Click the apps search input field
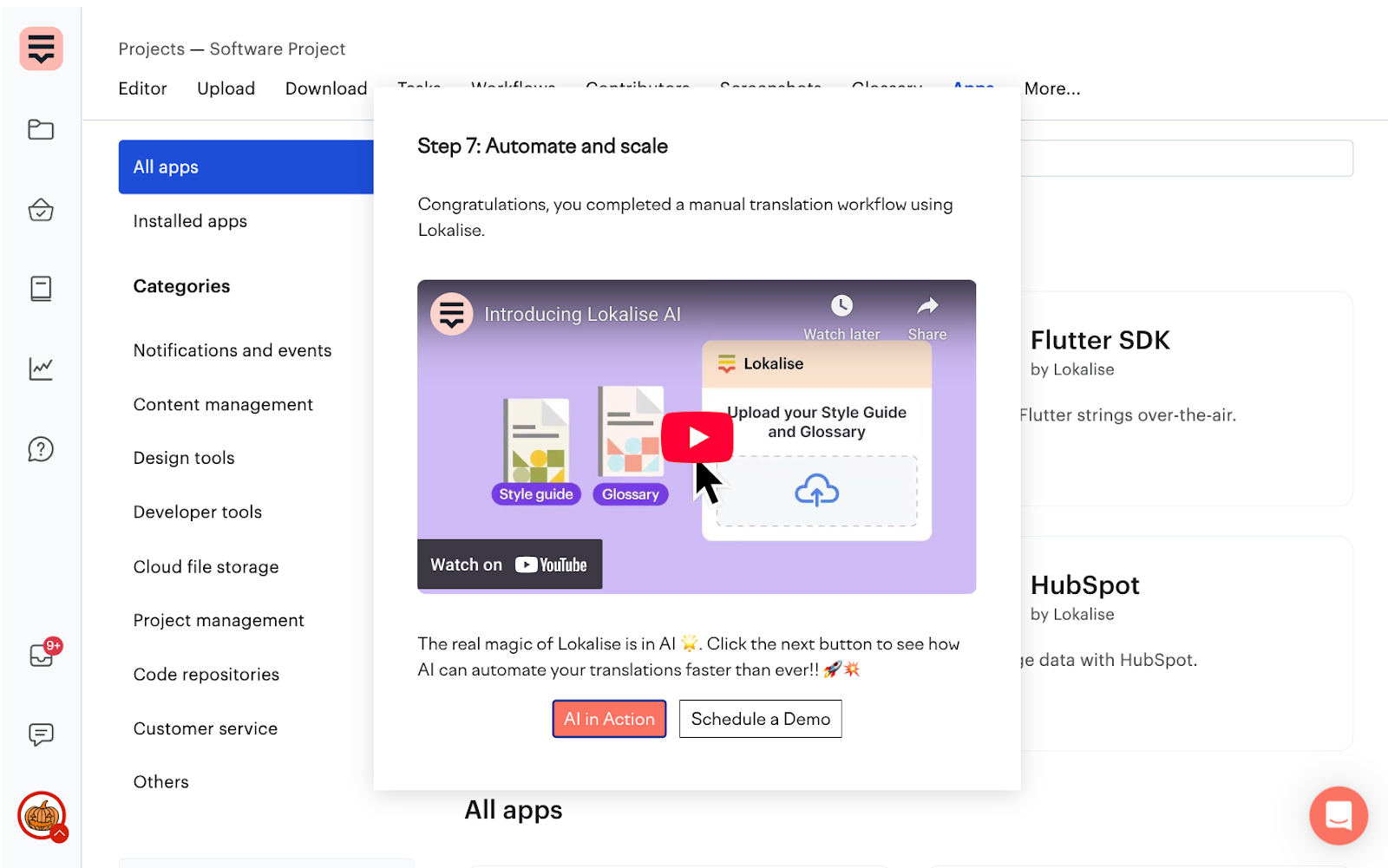1388x868 pixels. point(1187,159)
